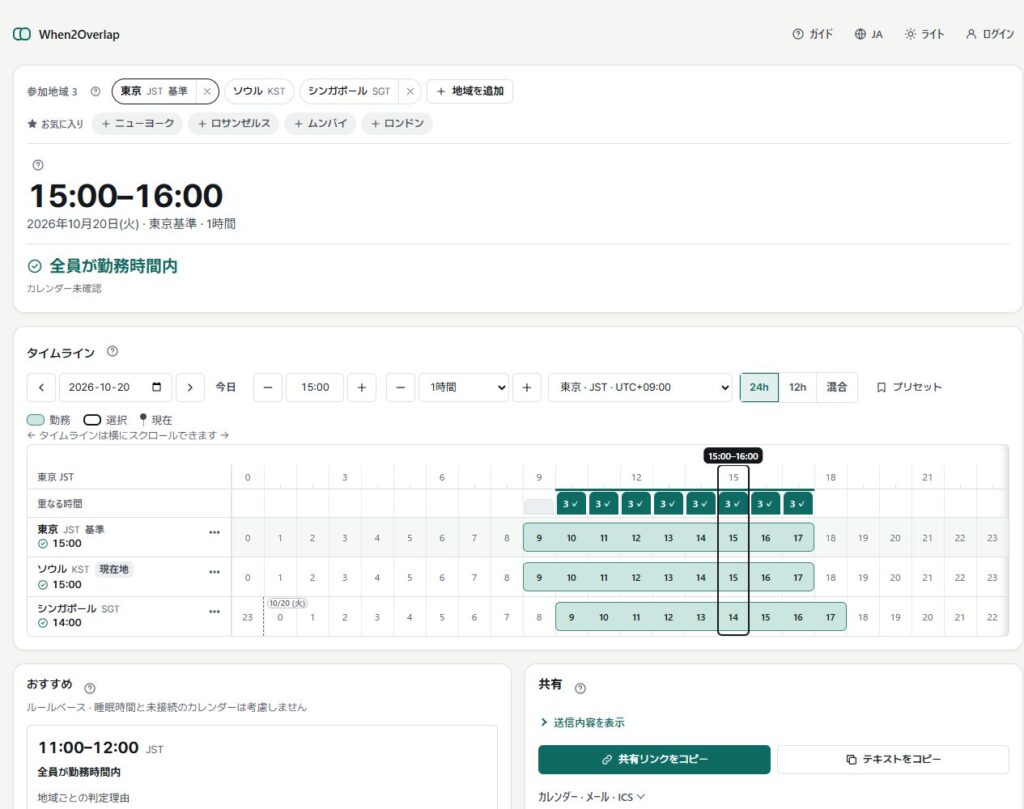1024x809 pixels.
Task: Decrease the 15:00 start time
Action: click(x=268, y=387)
